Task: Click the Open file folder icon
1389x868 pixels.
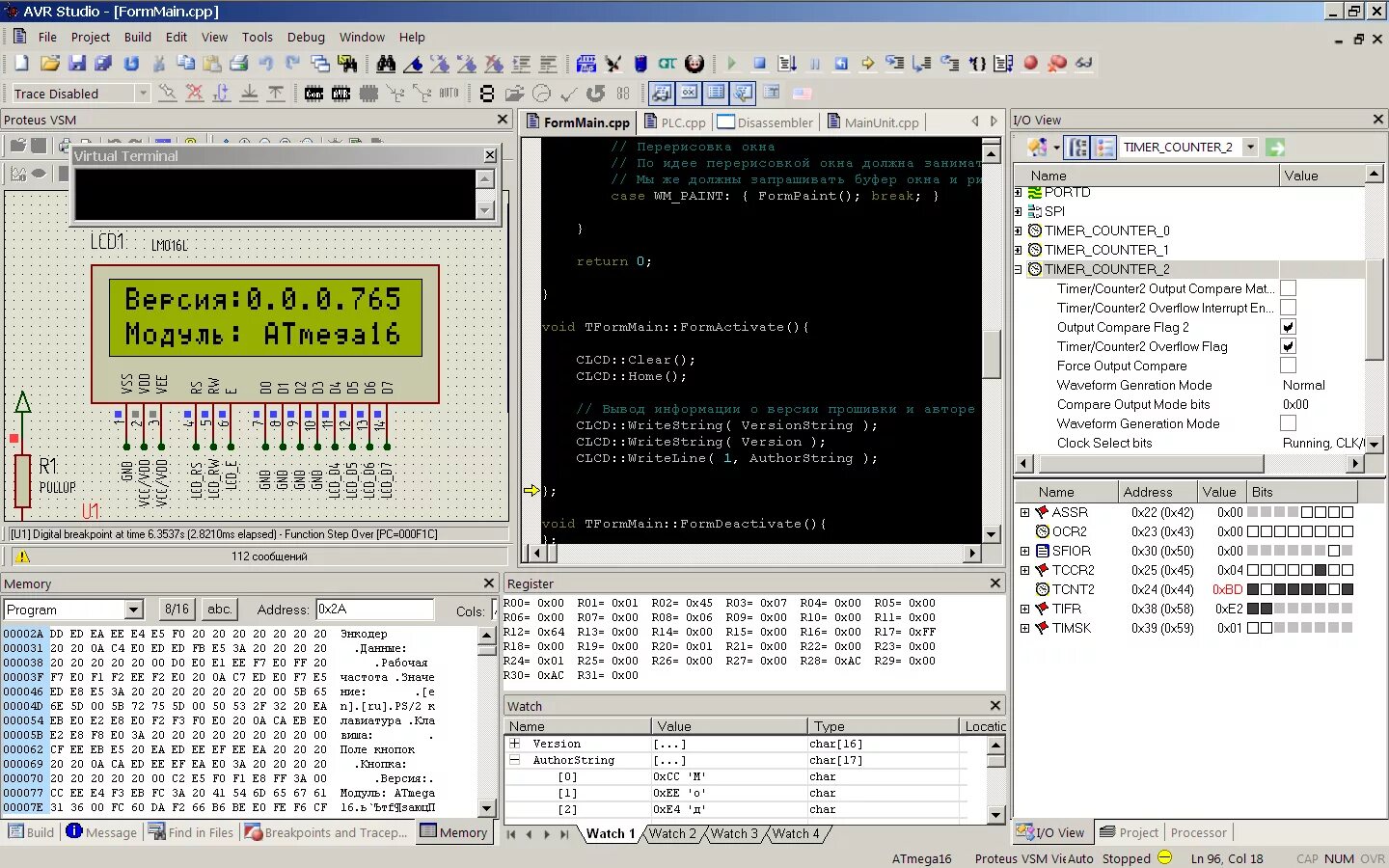Action: (x=49, y=64)
